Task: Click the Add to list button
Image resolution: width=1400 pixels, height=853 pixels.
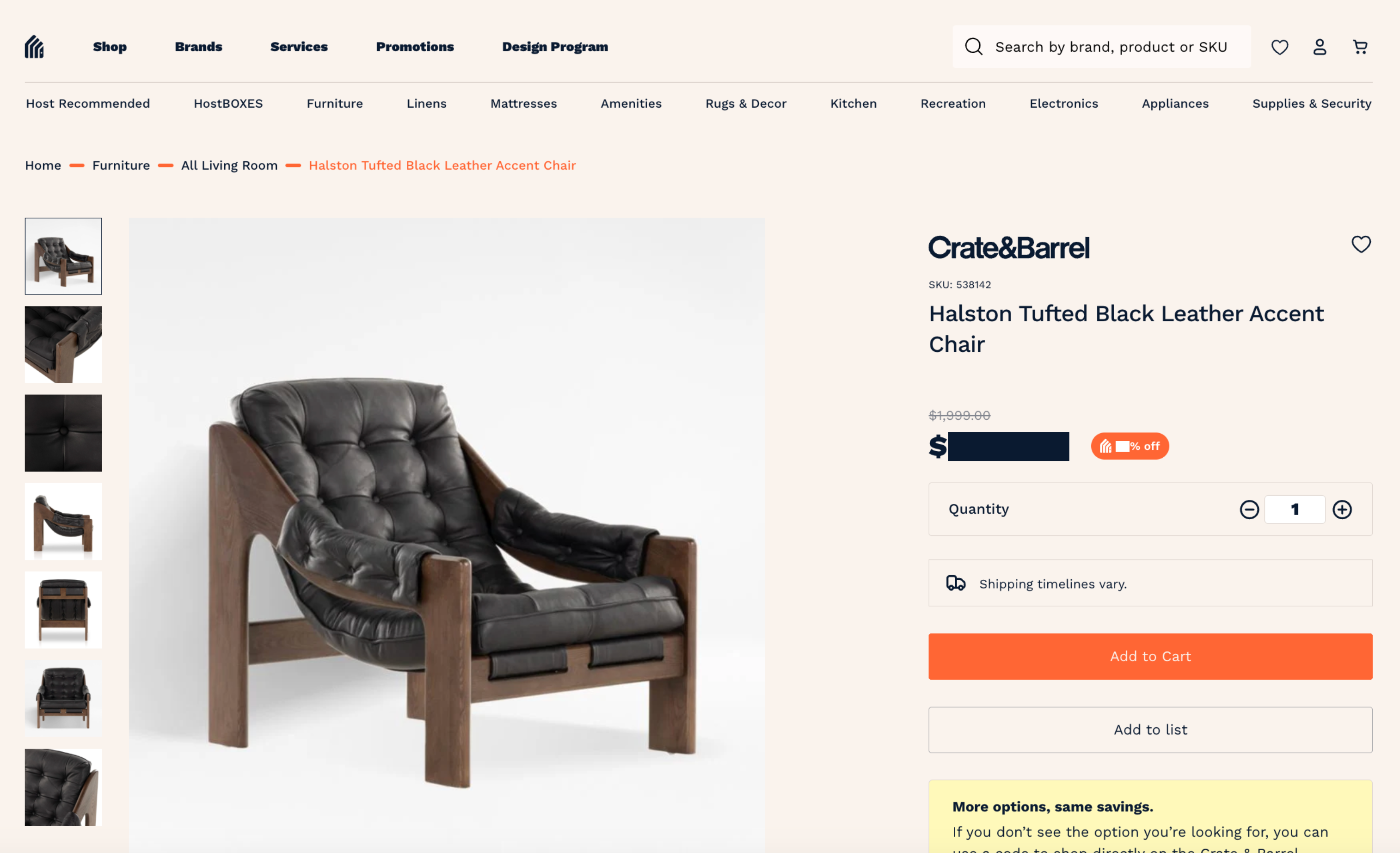Action: click(x=1150, y=730)
